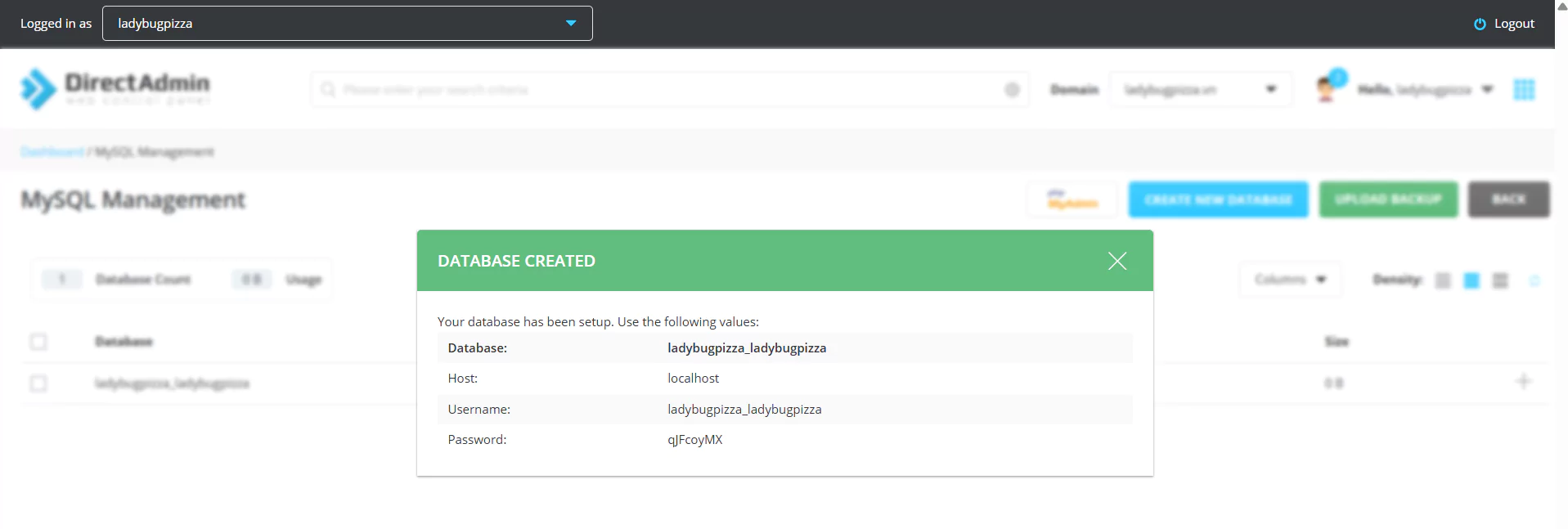Expand the database row plus icon
This screenshot has width=1568, height=529.
coord(1523,382)
